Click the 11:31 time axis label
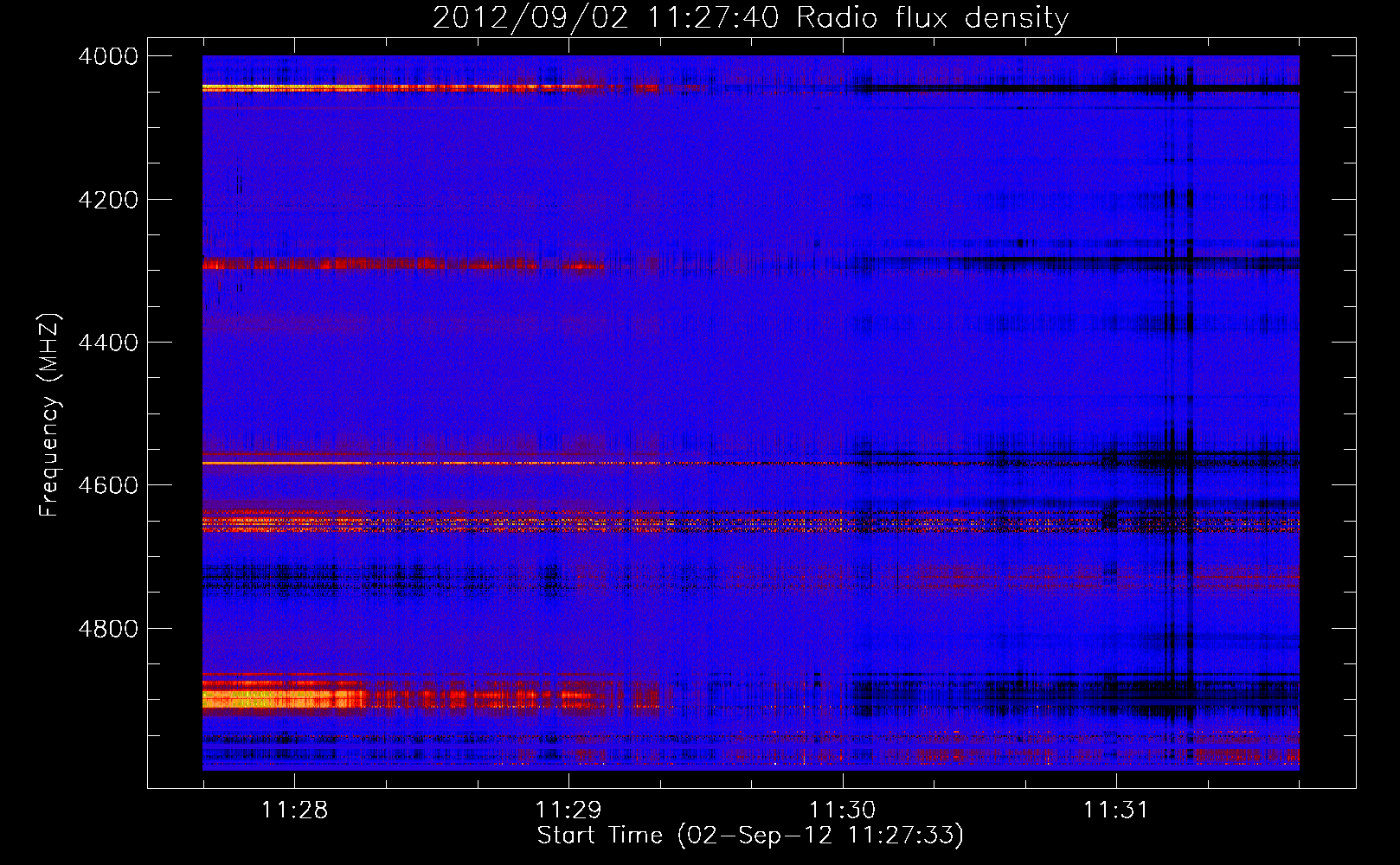Viewport: 1400px width, 865px height. [x=1115, y=811]
